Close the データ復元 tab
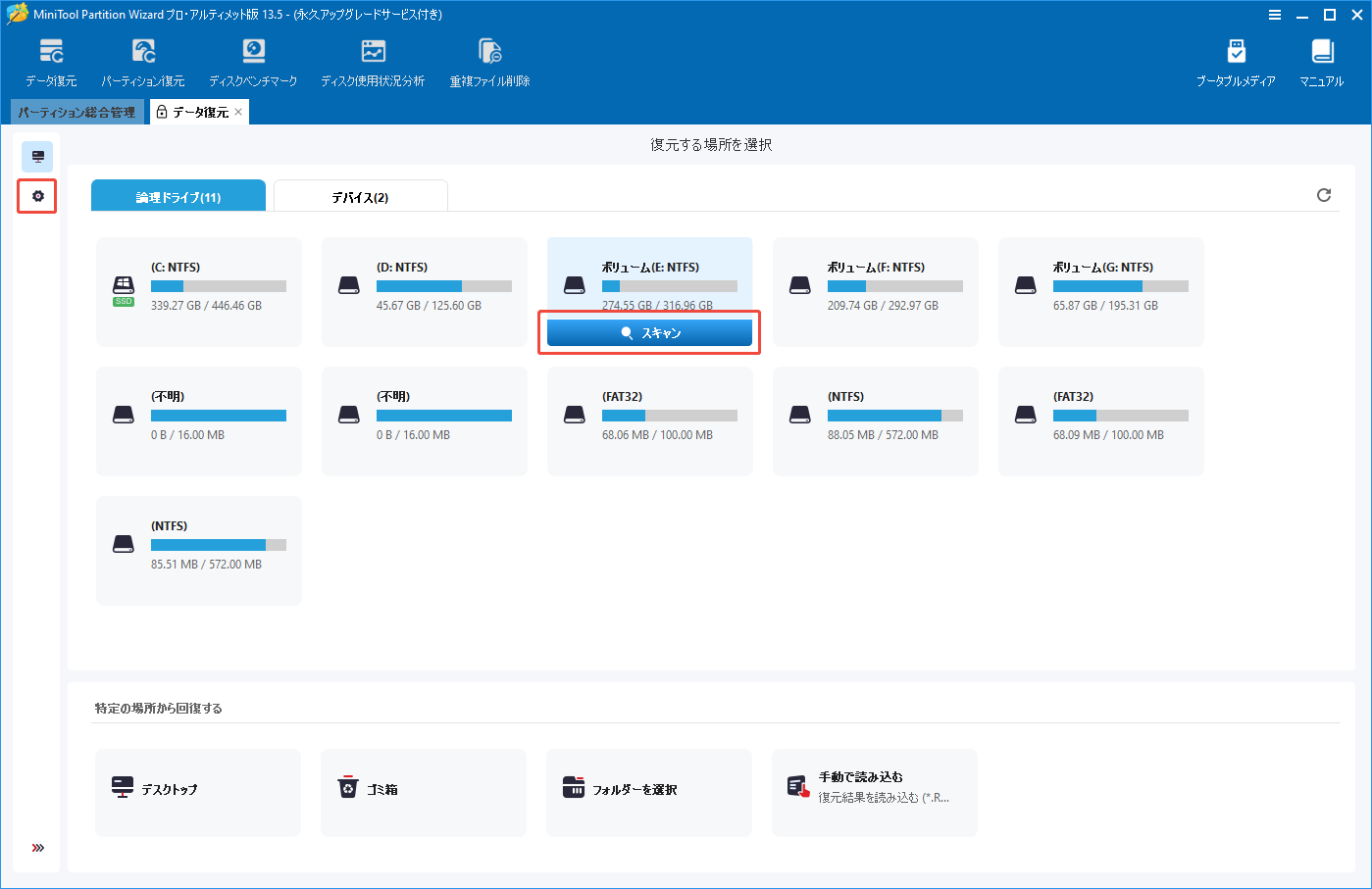Image resolution: width=1372 pixels, height=889 pixels. pyautogui.click(x=237, y=112)
